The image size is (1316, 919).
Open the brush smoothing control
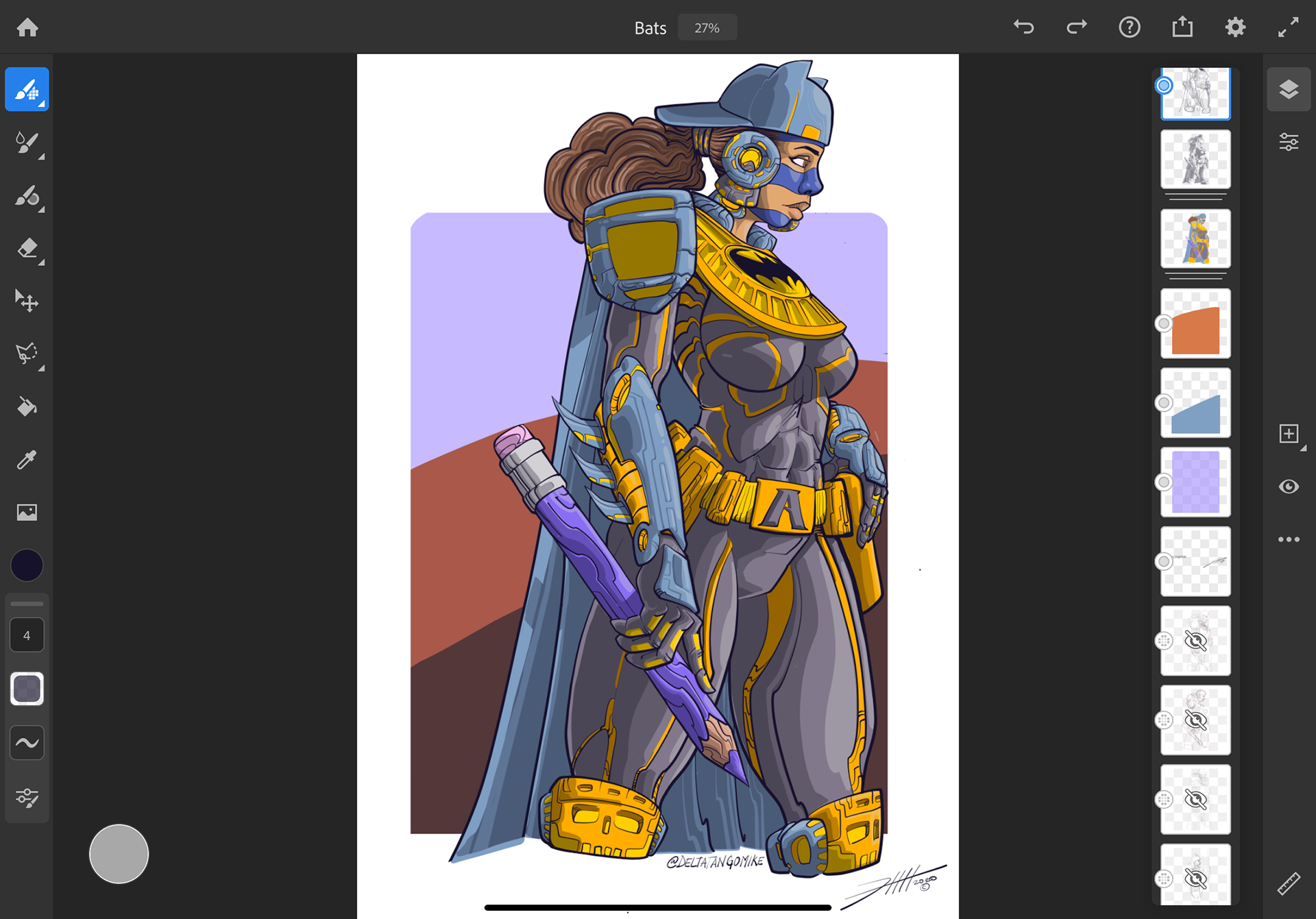pyautogui.click(x=27, y=743)
